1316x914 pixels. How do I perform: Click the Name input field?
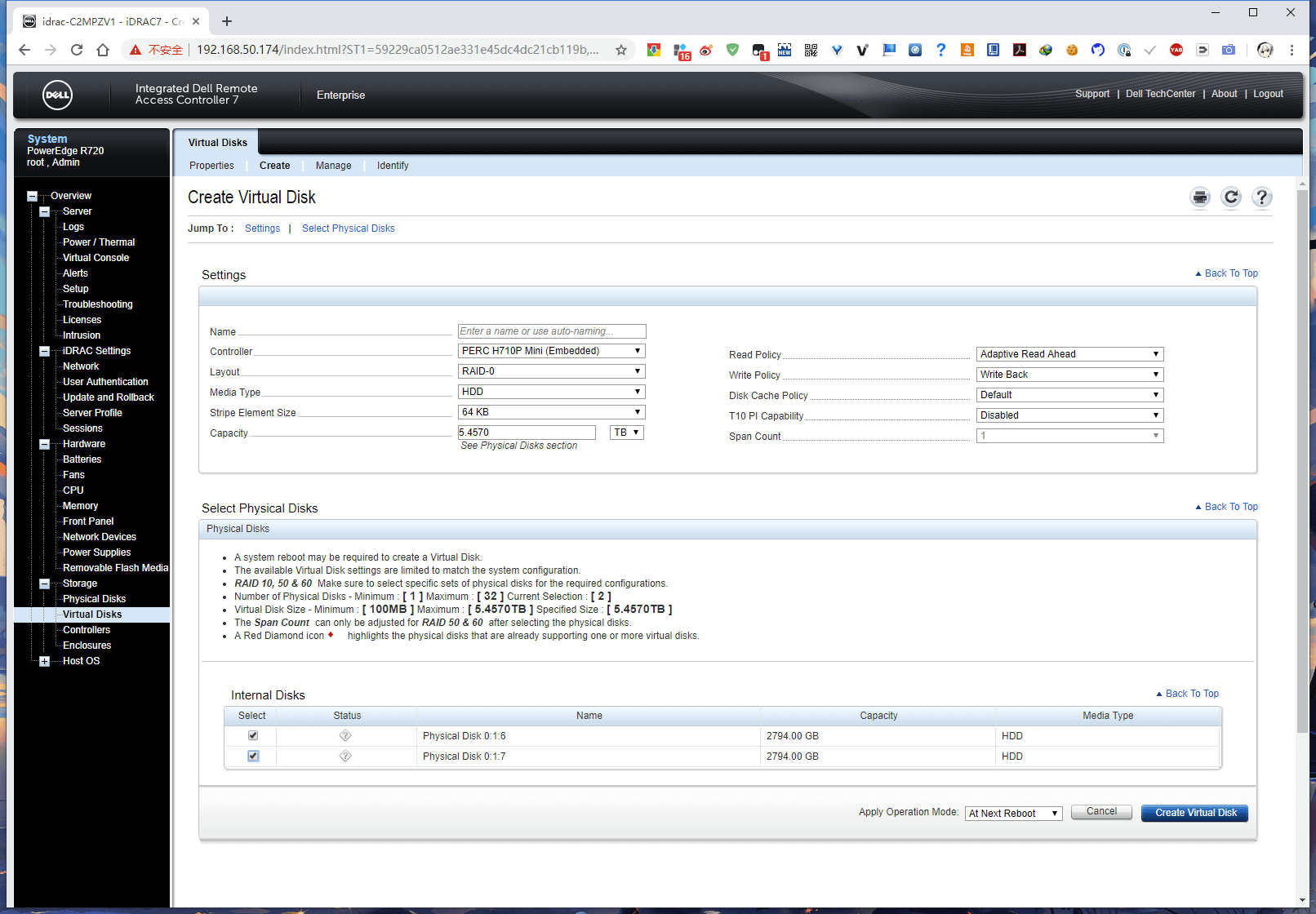(552, 331)
